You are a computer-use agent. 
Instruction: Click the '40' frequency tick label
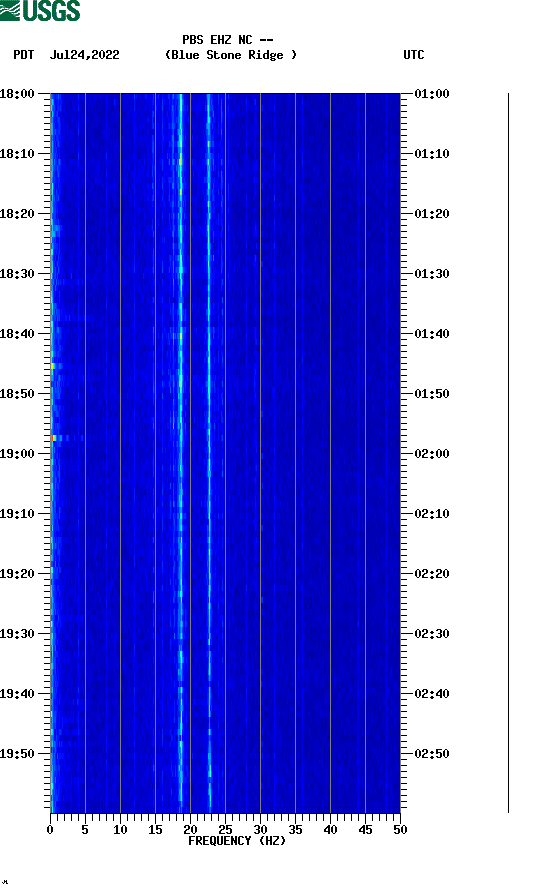pyautogui.click(x=330, y=830)
